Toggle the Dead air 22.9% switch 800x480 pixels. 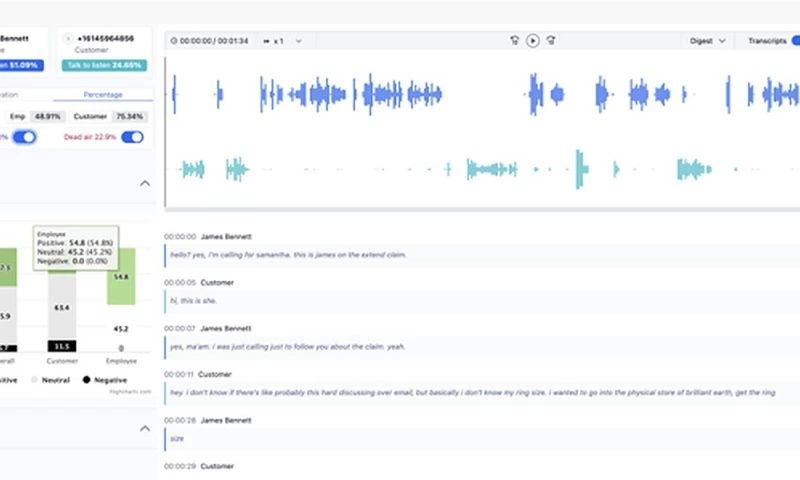click(133, 137)
